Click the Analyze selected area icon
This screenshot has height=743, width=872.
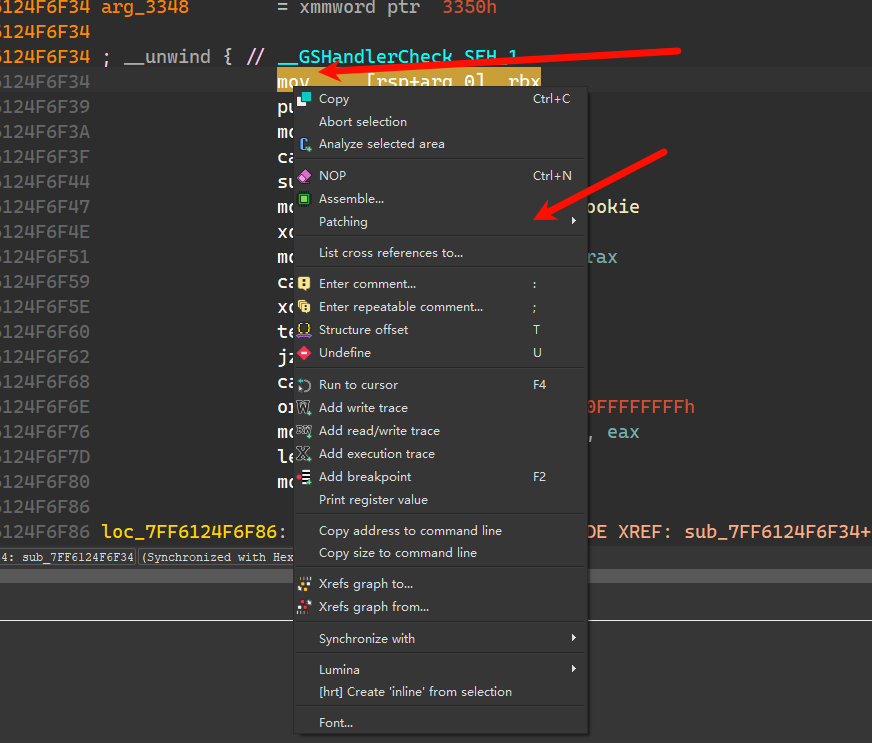tap(305, 144)
